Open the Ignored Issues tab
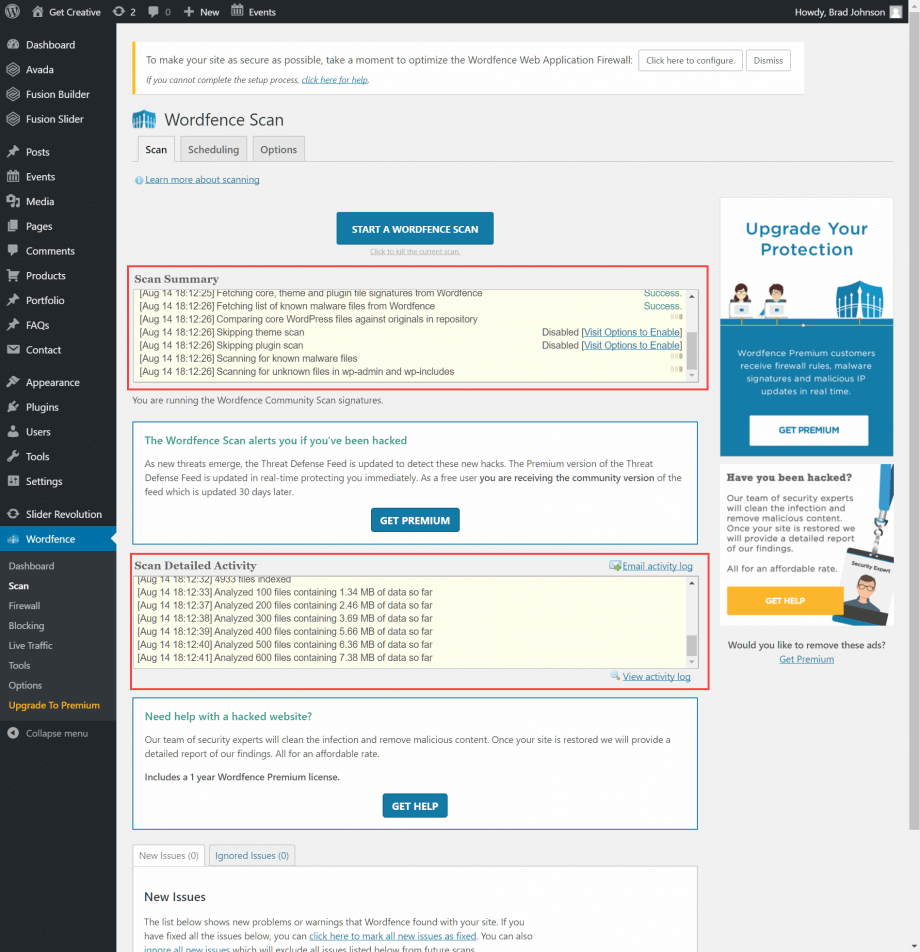The height and width of the screenshot is (952, 920). pos(251,855)
